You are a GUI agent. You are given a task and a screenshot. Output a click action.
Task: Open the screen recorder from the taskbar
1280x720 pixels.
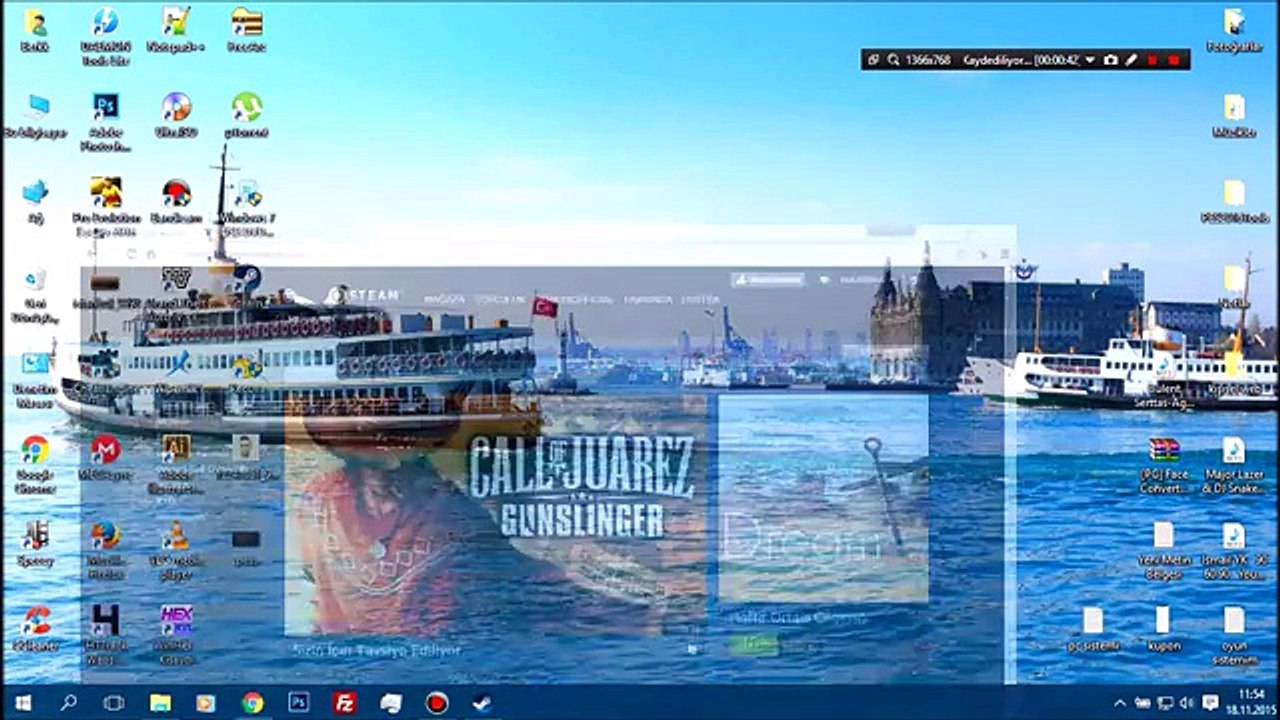437,702
